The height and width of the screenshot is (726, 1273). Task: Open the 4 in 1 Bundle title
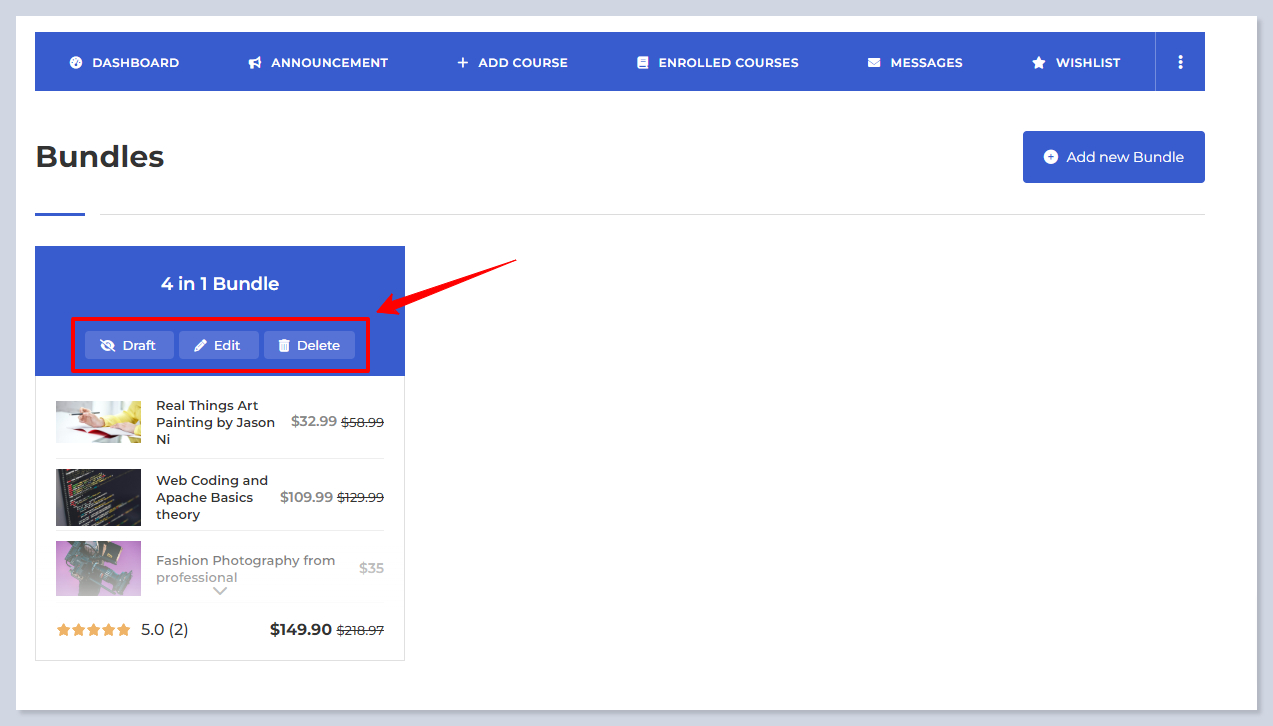(220, 284)
